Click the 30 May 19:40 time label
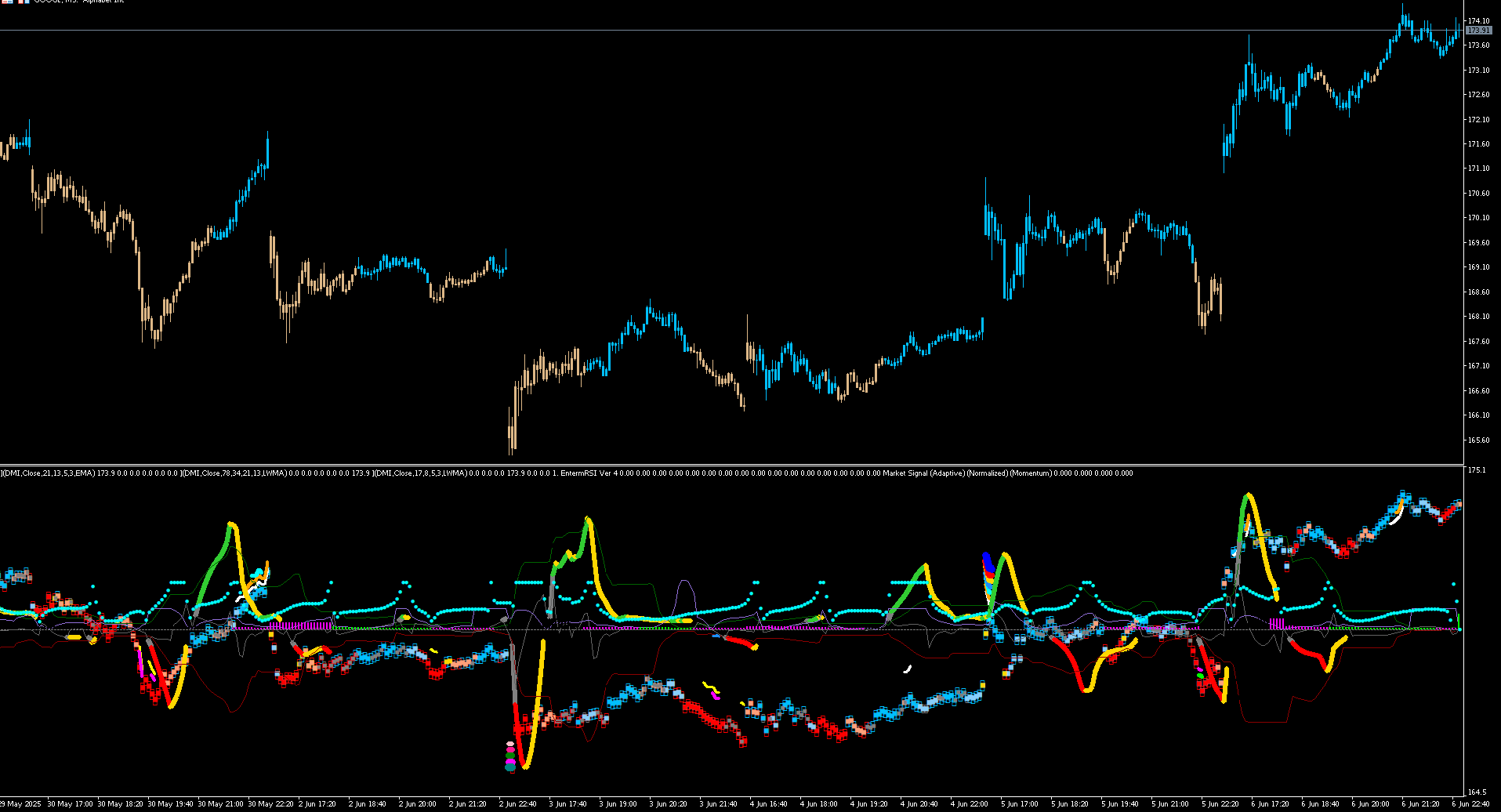This screenshot has height=812, width=1501. click(170, 804)
